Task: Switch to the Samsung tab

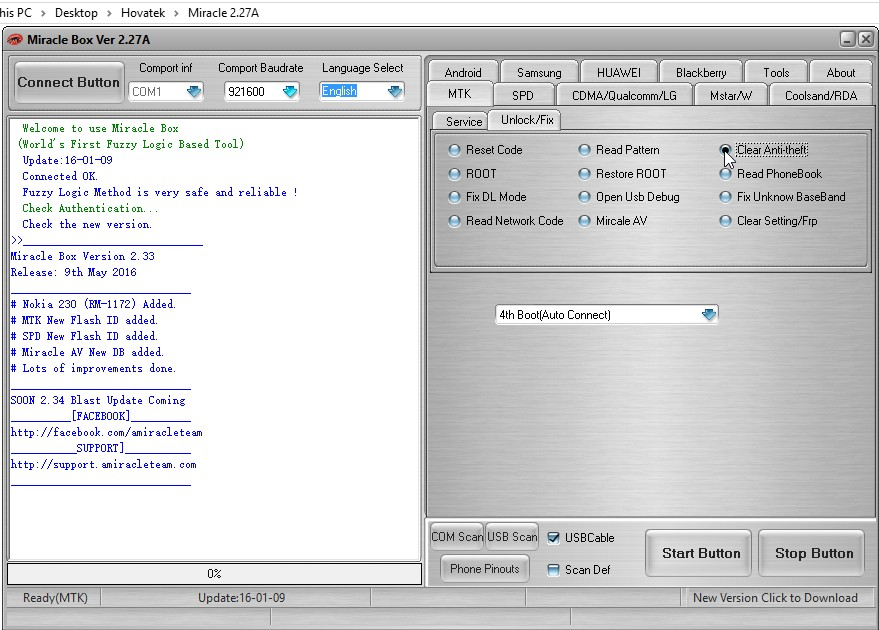Action: point(539,72)
